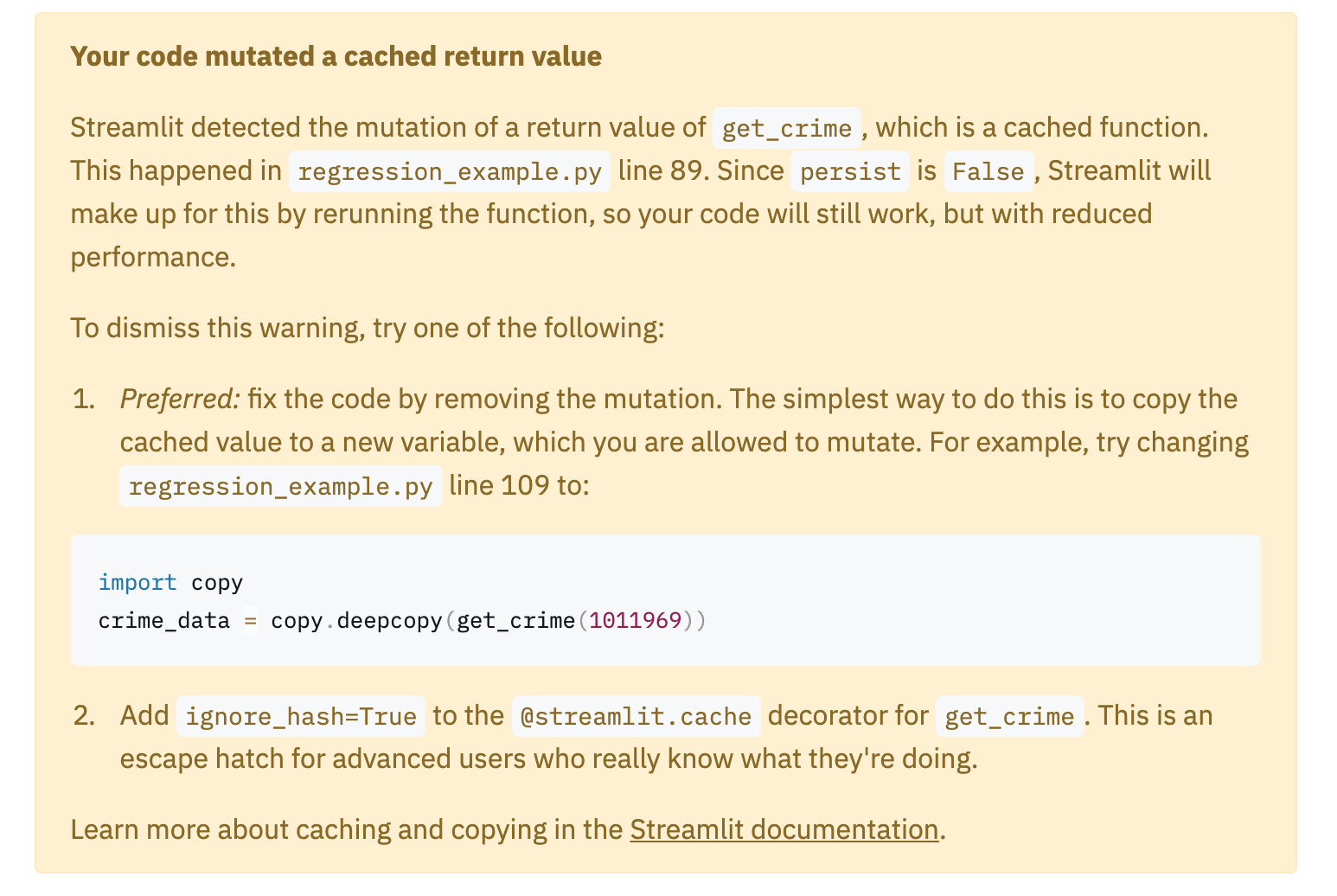Click 'To dismiss this warning' sentence
Screen dimensions: 1337x896
[x=368, y=328]
